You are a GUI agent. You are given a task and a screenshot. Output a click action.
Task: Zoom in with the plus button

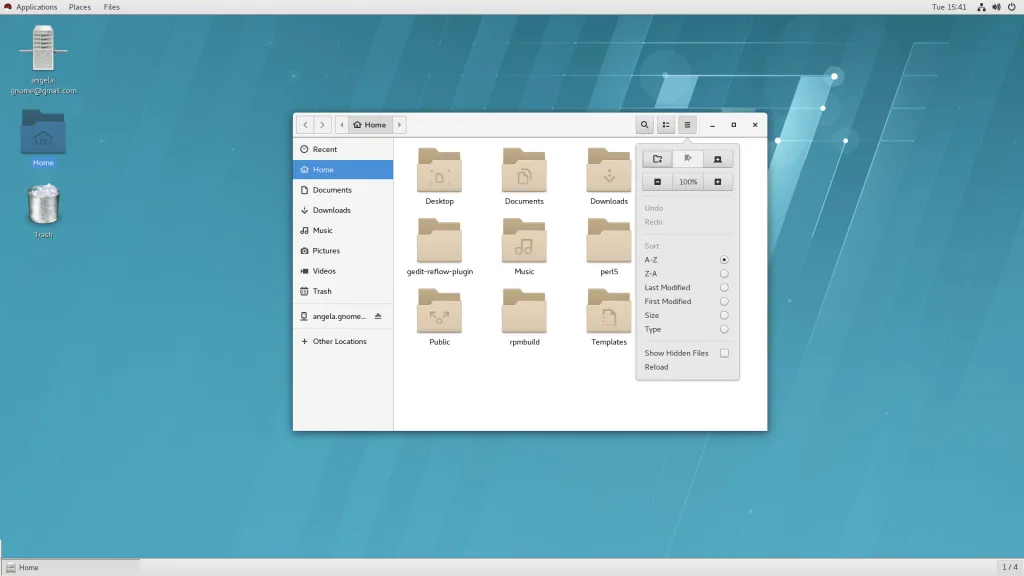[x=718, y=182]
